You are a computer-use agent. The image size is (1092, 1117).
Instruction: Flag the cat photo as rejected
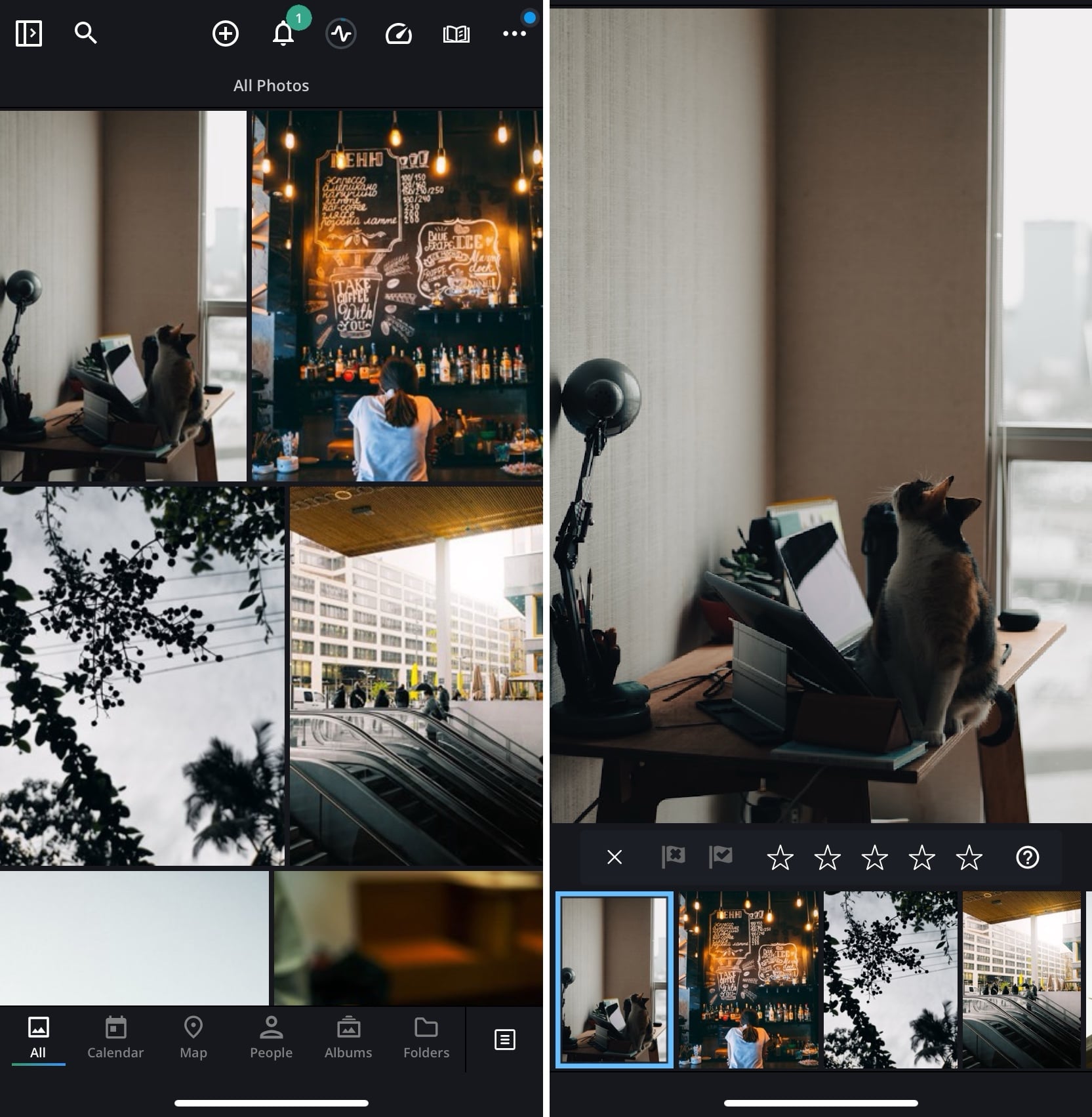672,856
